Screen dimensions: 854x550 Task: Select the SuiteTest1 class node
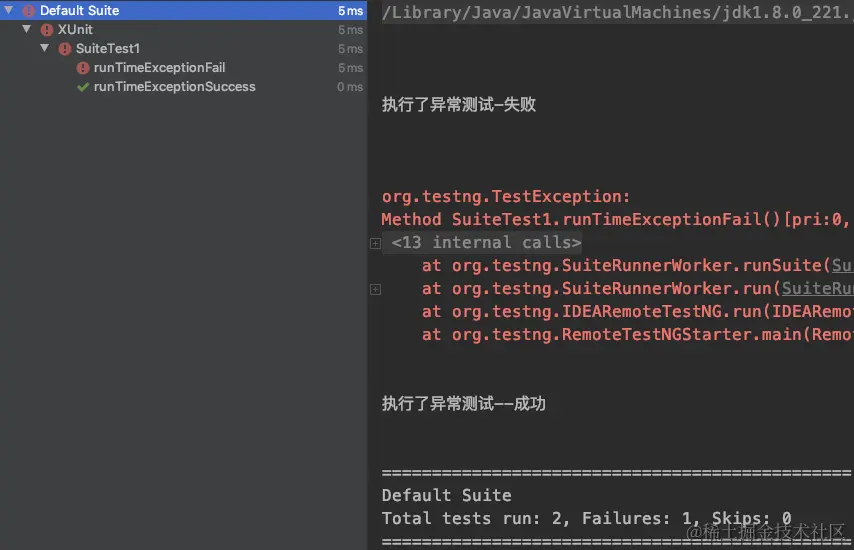[x=108, y=48]
